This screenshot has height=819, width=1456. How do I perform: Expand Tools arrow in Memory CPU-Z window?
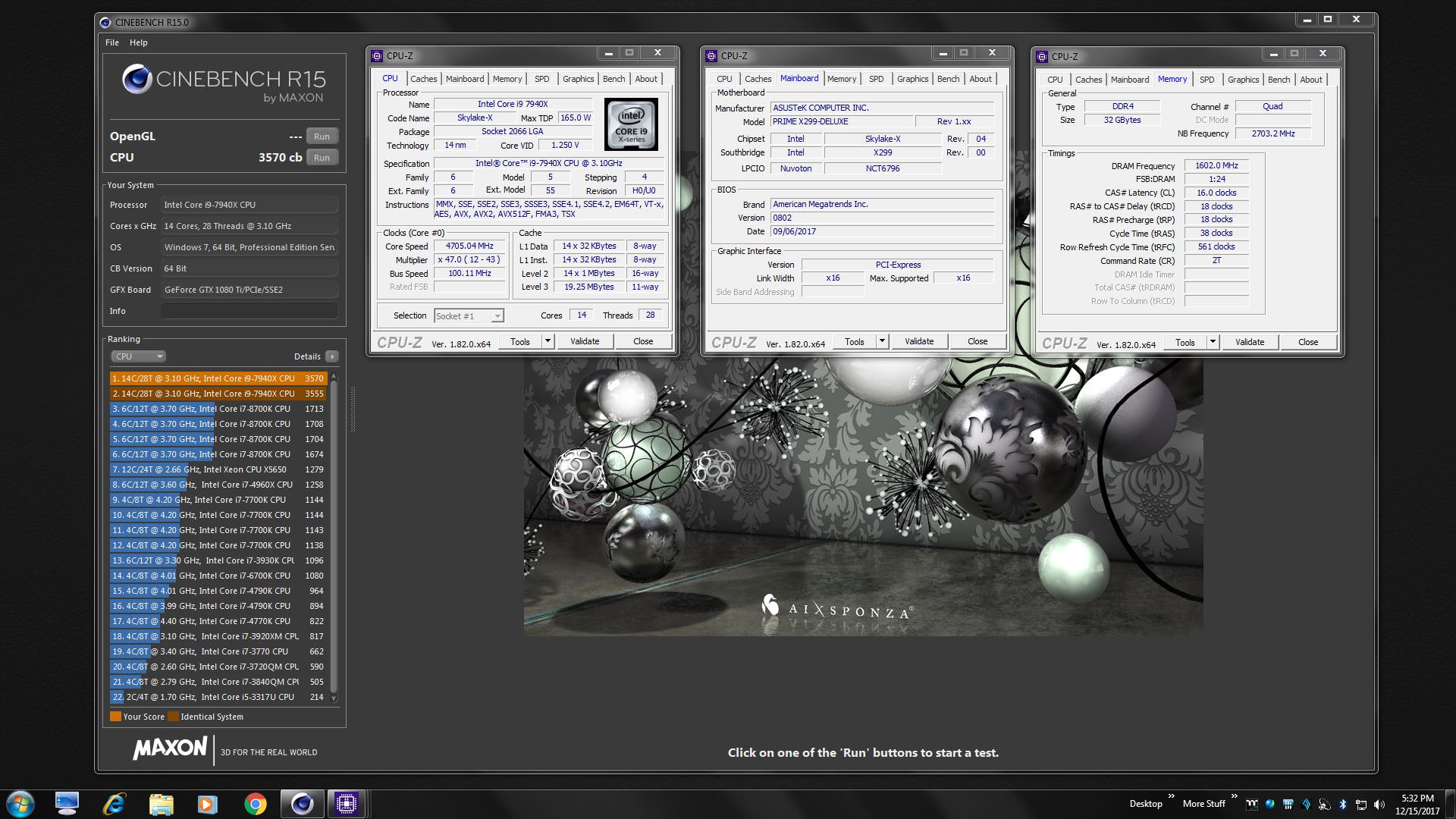tap(1213, 343)
